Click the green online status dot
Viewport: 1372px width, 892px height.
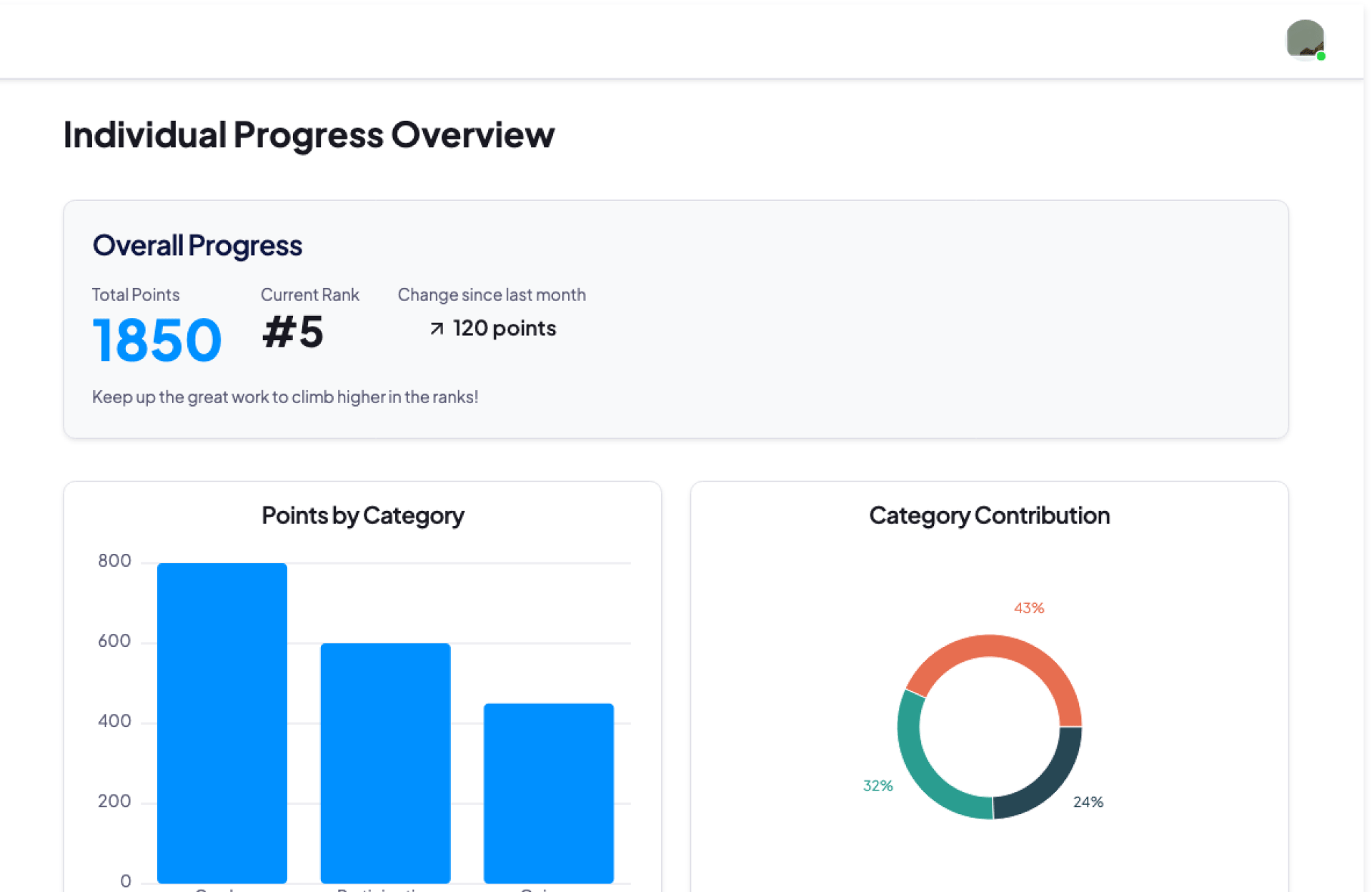pyautogui.click(x=1321, y=56)
